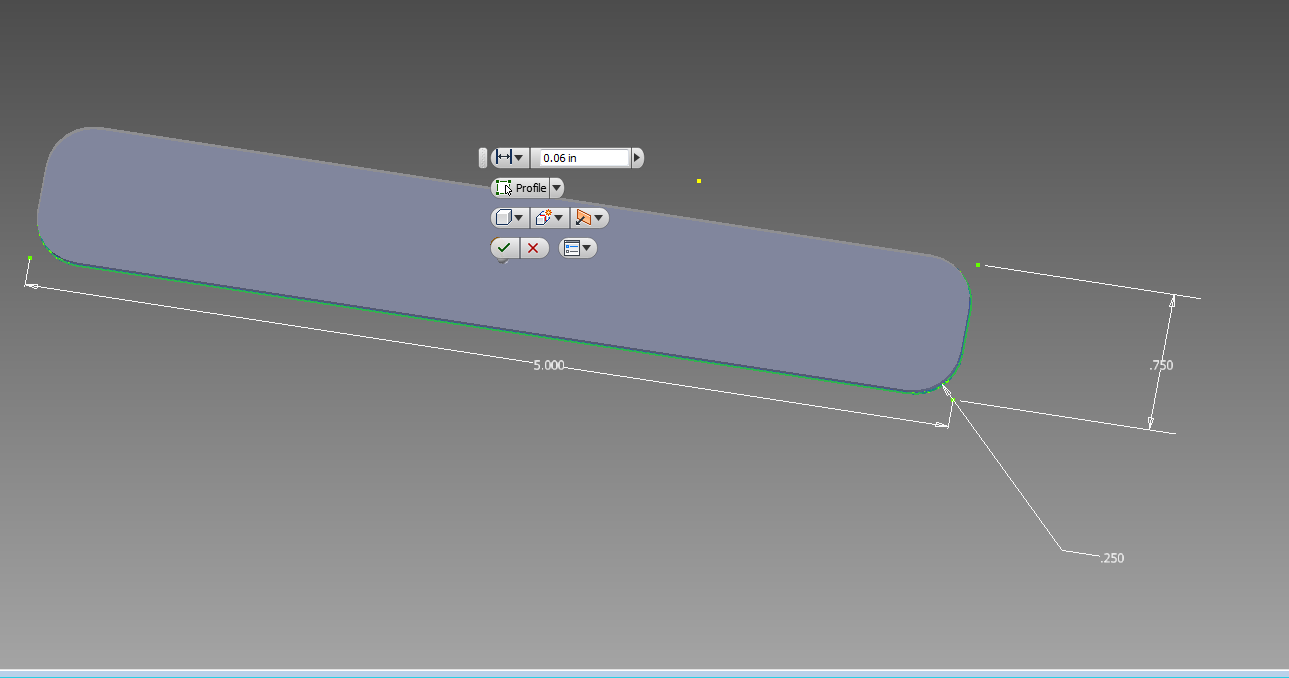
Task: Open the direction options dropdown arrow
Action: [x=599, y=217]
